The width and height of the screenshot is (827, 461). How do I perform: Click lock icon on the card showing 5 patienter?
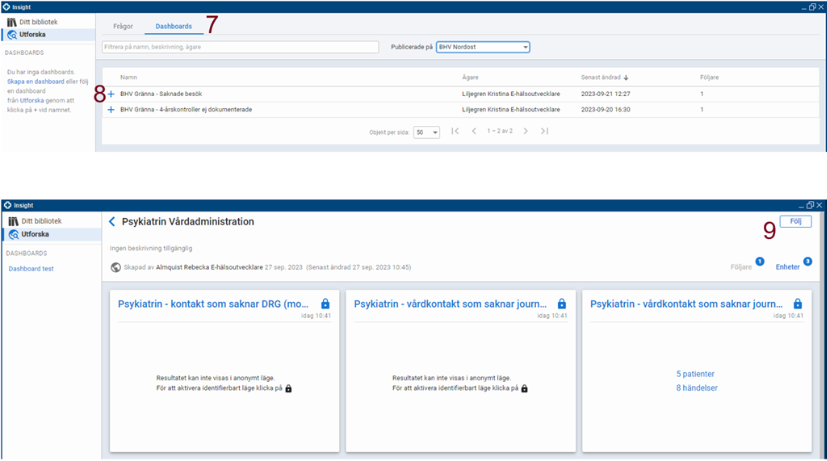click(x=798, y=304)
